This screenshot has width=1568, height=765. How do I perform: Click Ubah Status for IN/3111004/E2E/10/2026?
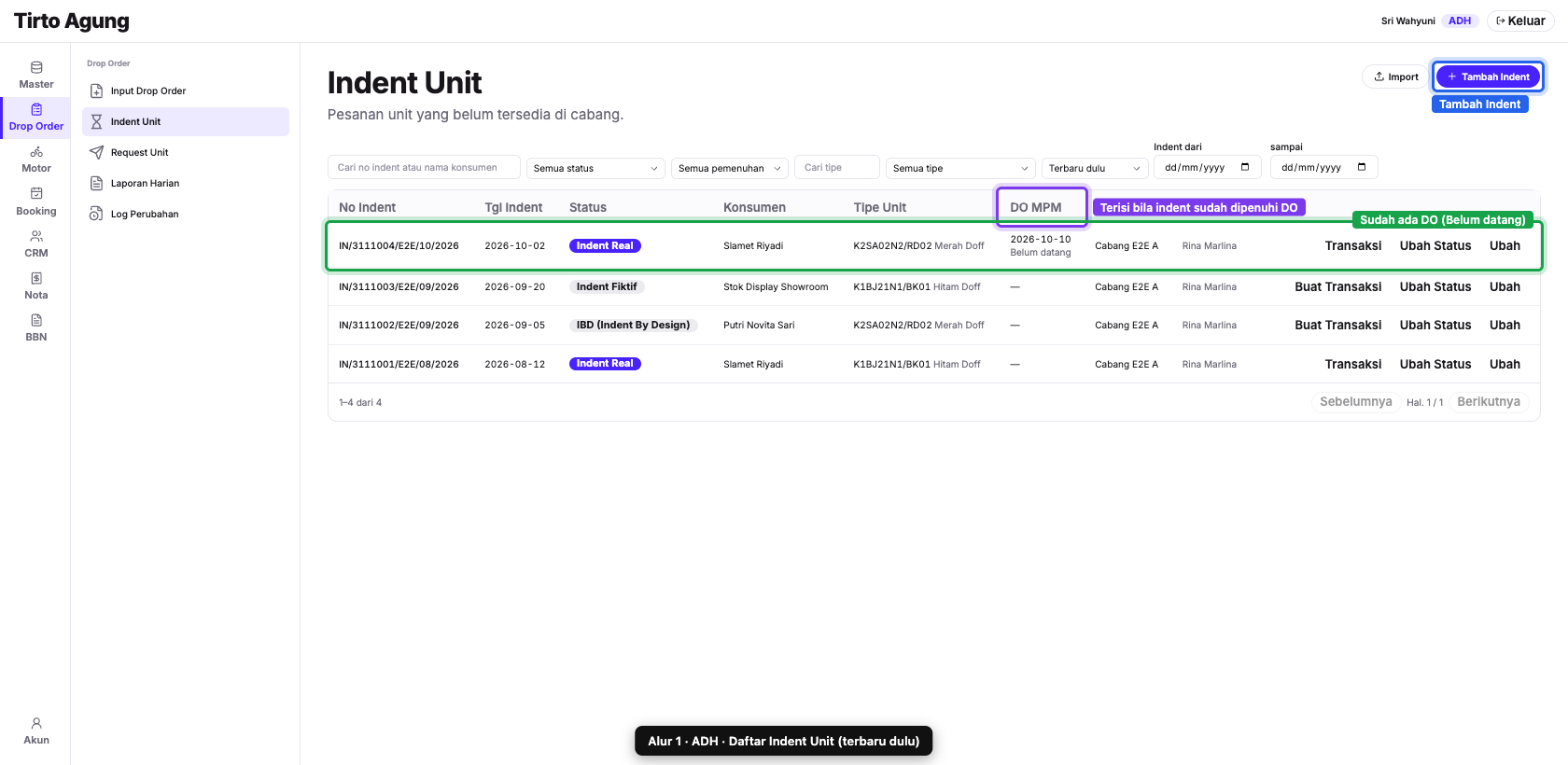click(1435, 245)
